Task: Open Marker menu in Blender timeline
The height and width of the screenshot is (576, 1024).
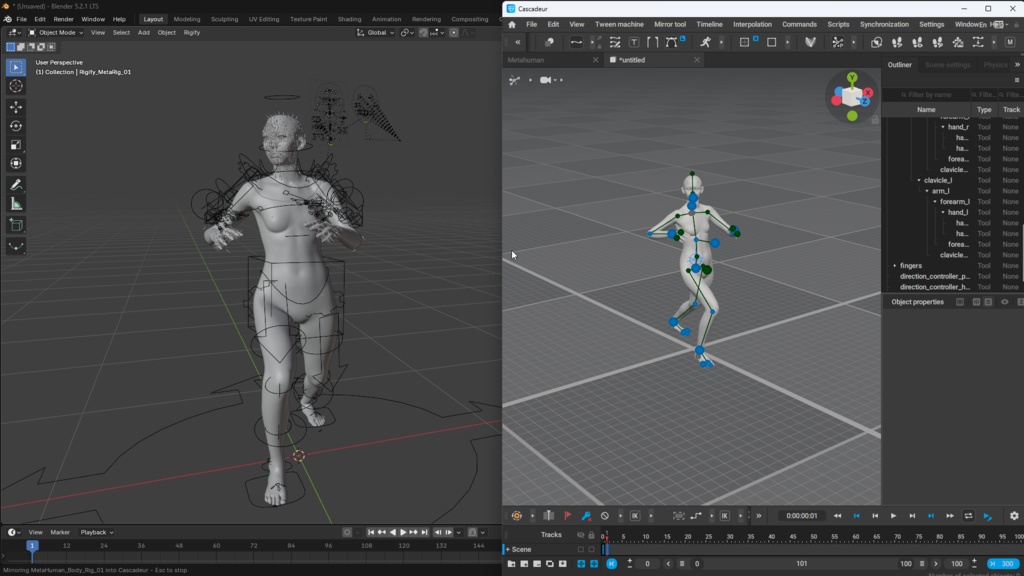Action: tap(60, 532)
